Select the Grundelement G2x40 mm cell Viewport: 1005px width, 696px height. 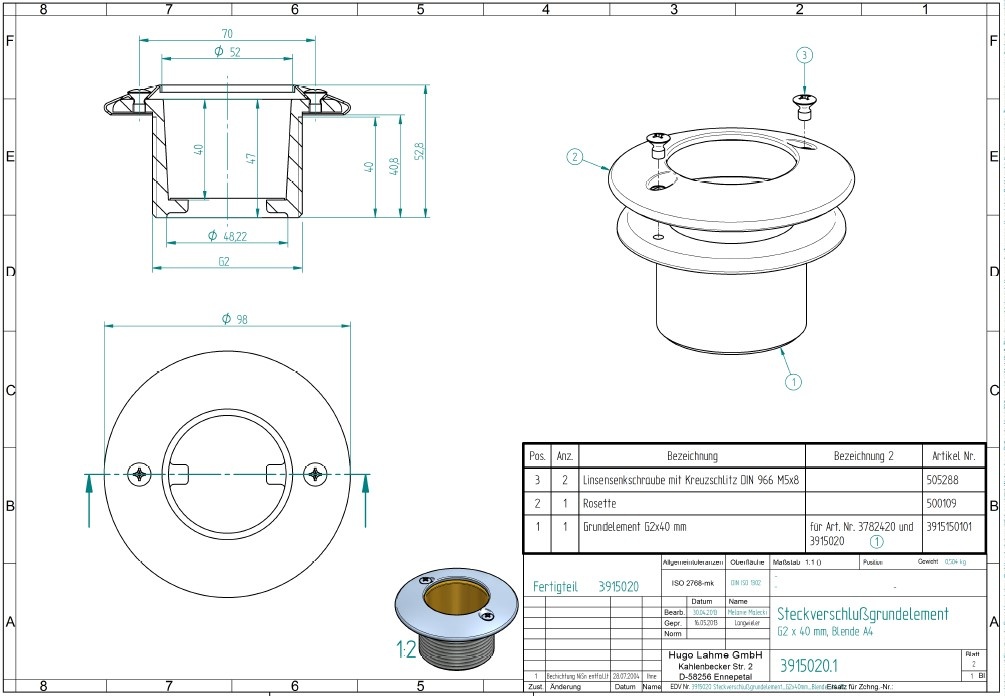coord(635,527)
